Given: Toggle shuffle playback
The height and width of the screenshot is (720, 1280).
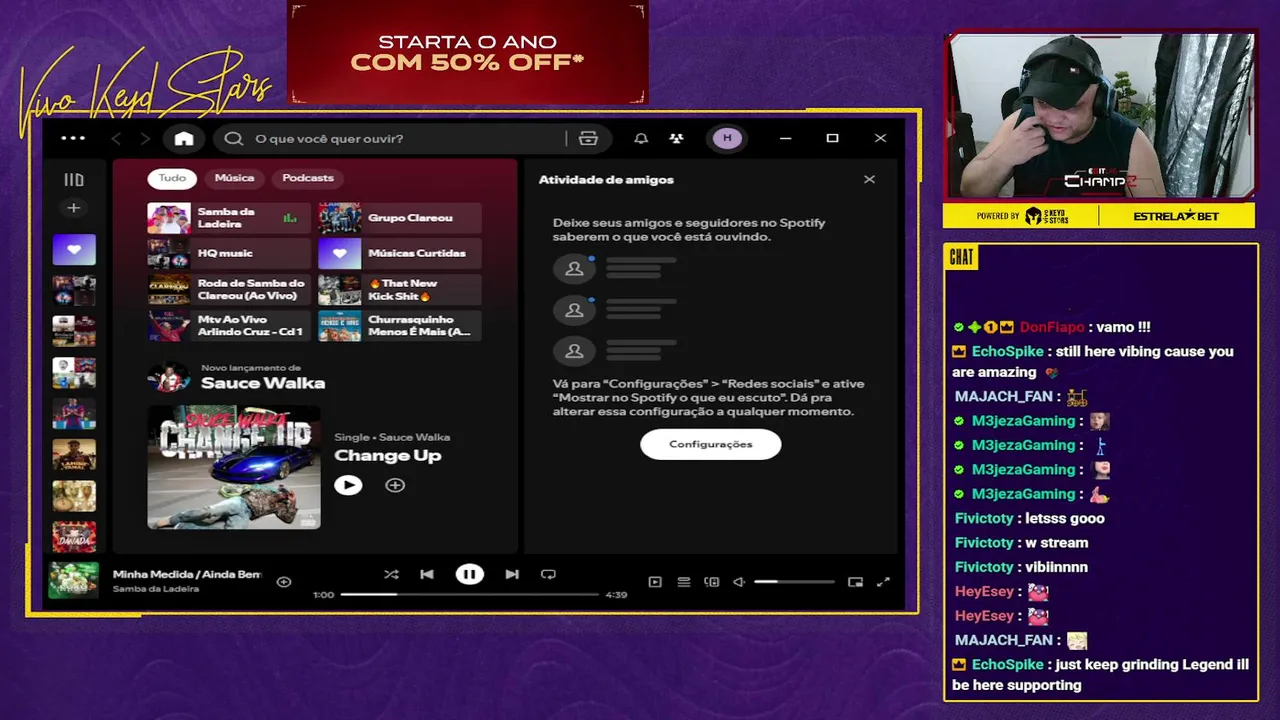Looking at the screenshot, I should click(391, 575).
